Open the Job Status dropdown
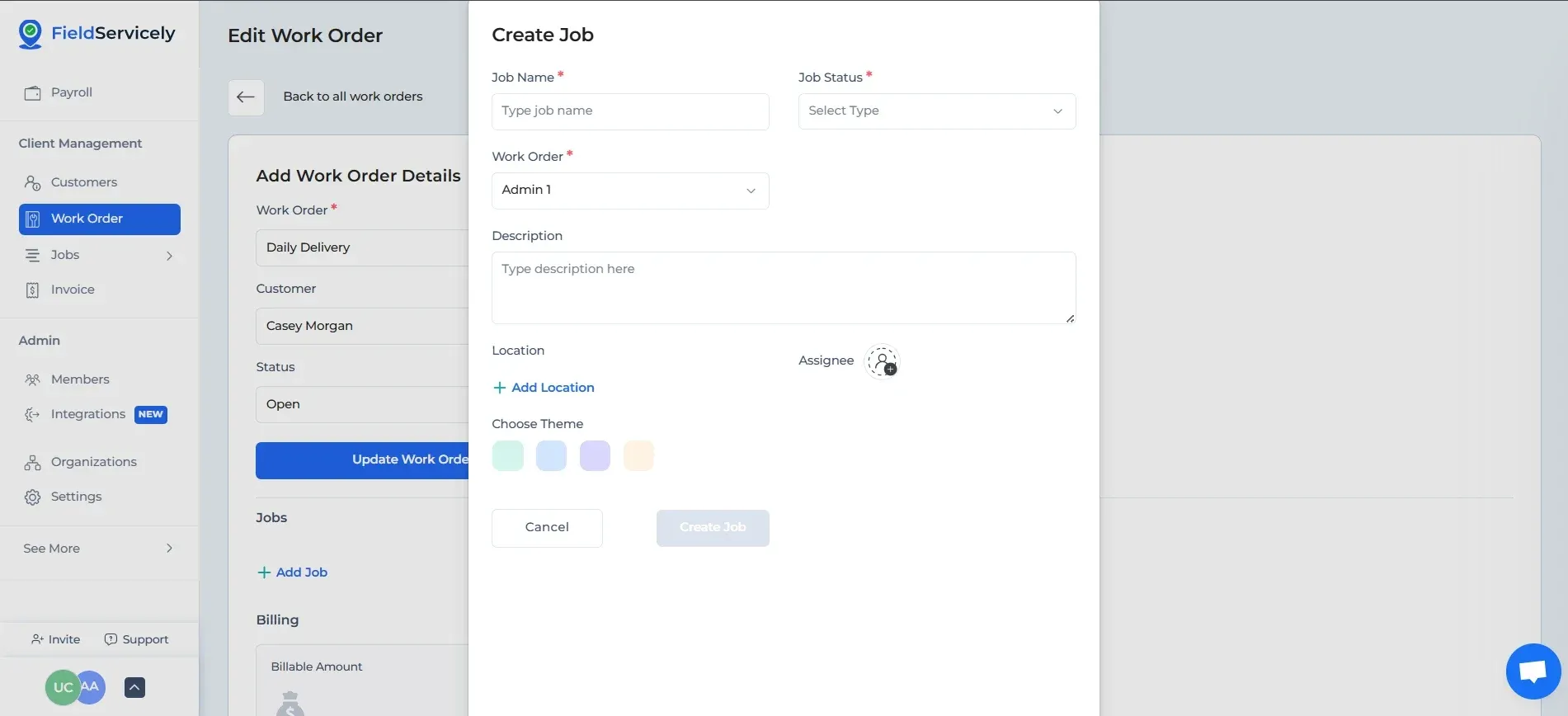Image resolution: width=1568 pixels, height=716 pixels. (936, 111)
